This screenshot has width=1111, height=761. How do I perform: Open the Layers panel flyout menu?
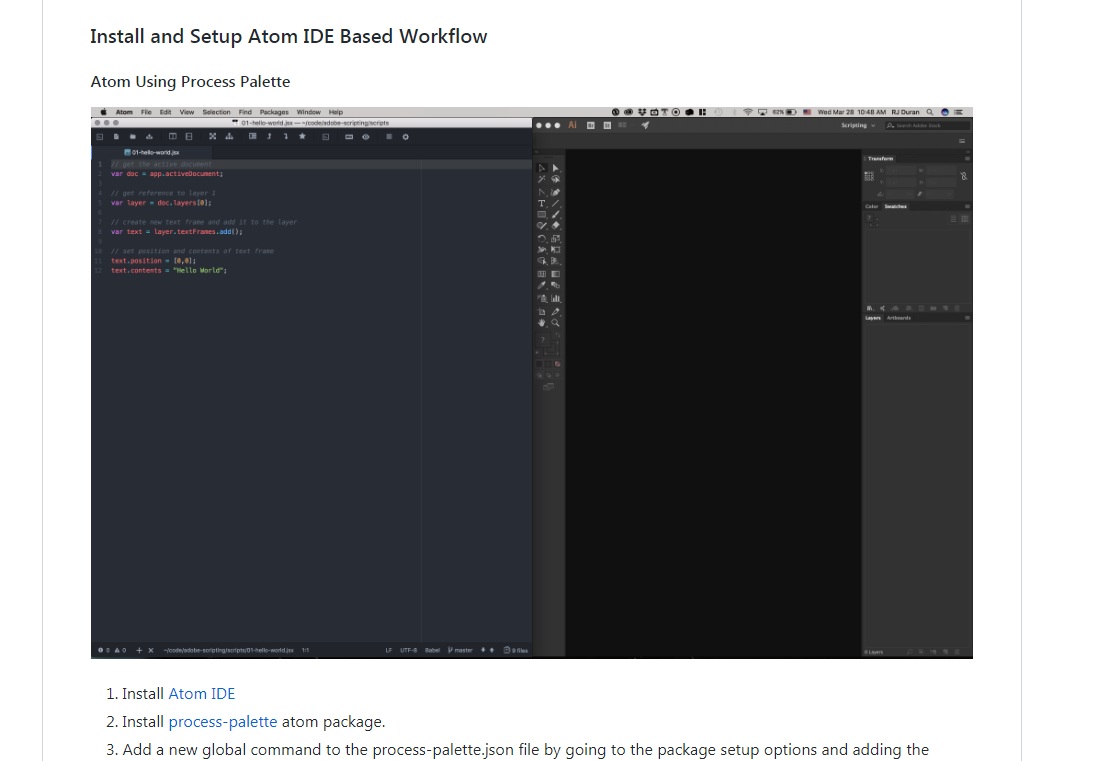click(x=967, y=318)
